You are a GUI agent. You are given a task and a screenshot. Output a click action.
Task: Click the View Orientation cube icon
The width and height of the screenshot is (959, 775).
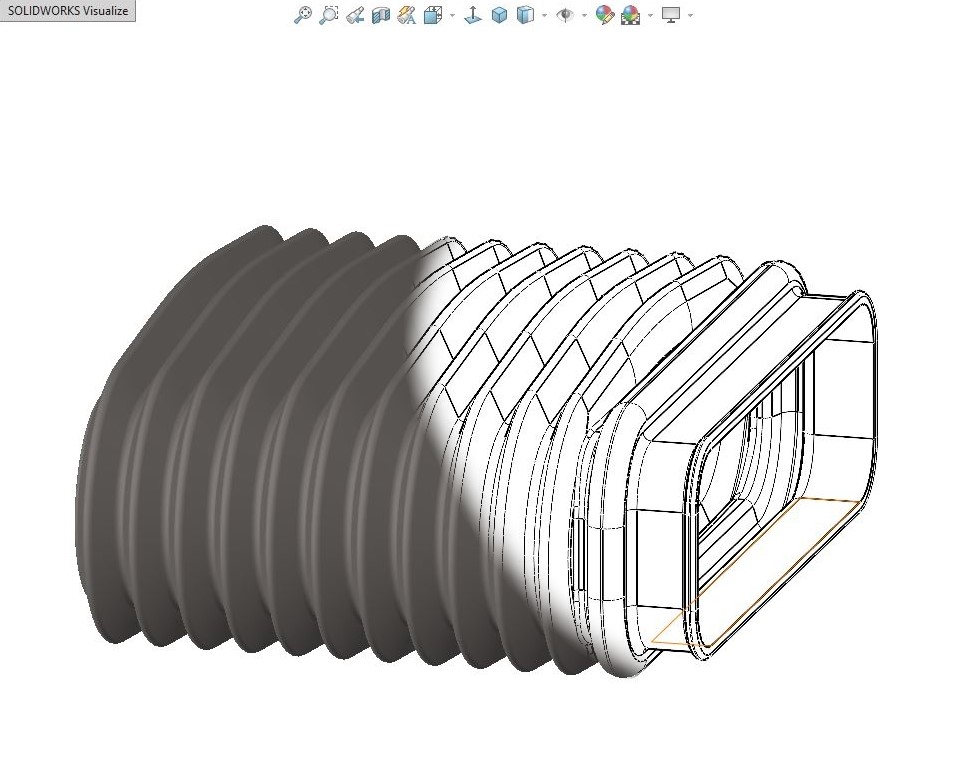click(x=432, y=15)
